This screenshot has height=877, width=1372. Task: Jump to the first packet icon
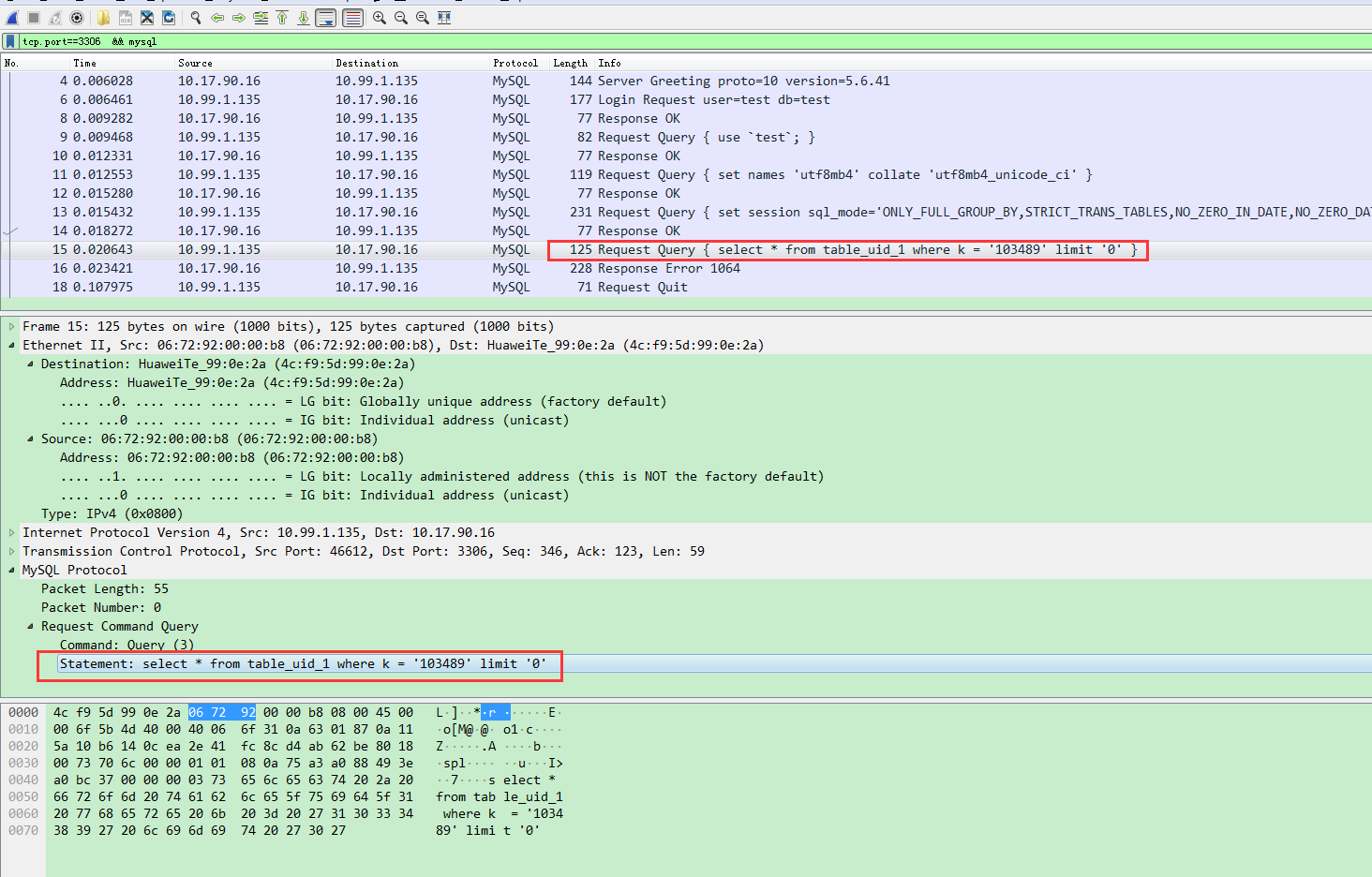[x=282, y=18]
